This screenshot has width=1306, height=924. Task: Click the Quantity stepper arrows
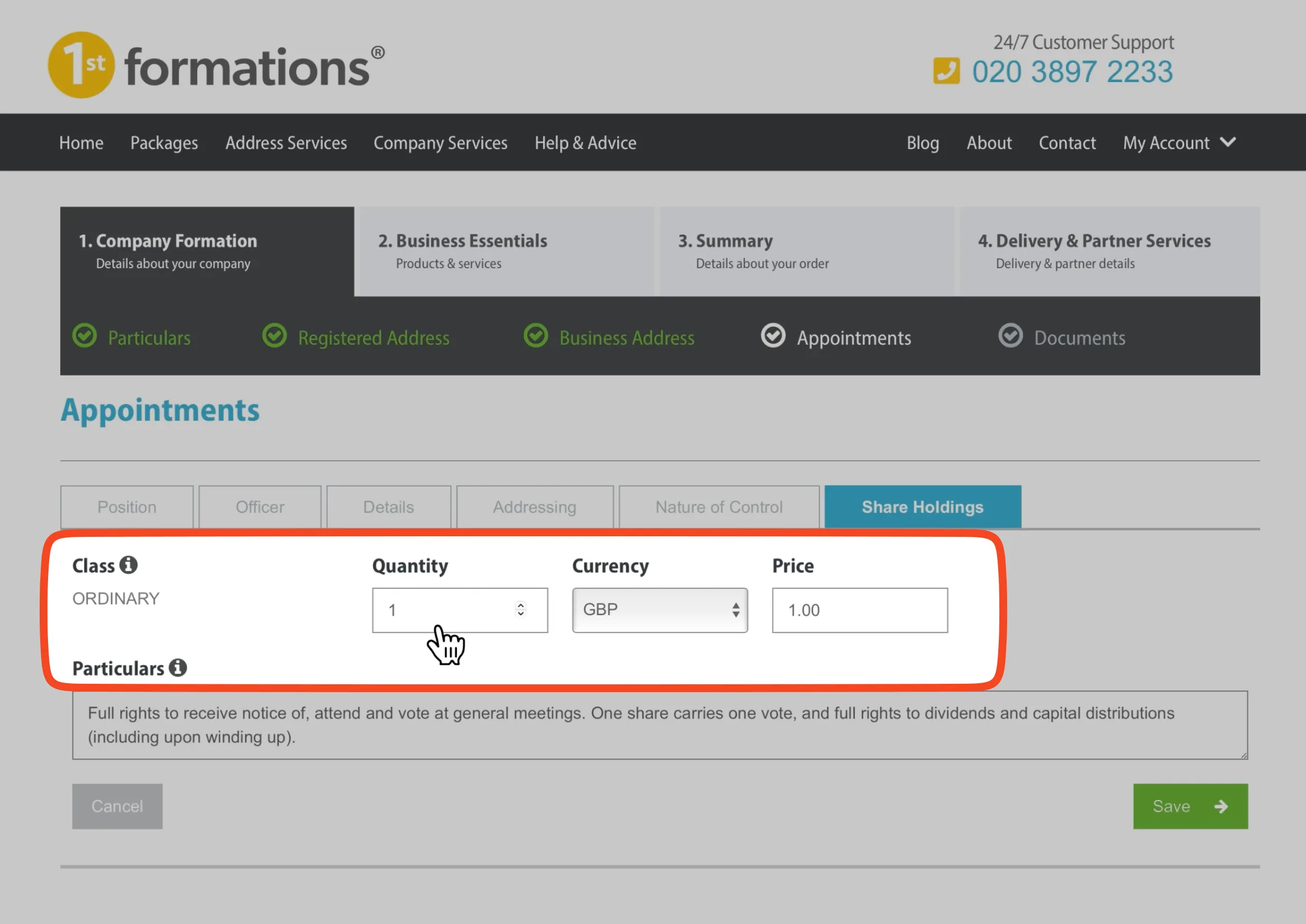[521, 609]
